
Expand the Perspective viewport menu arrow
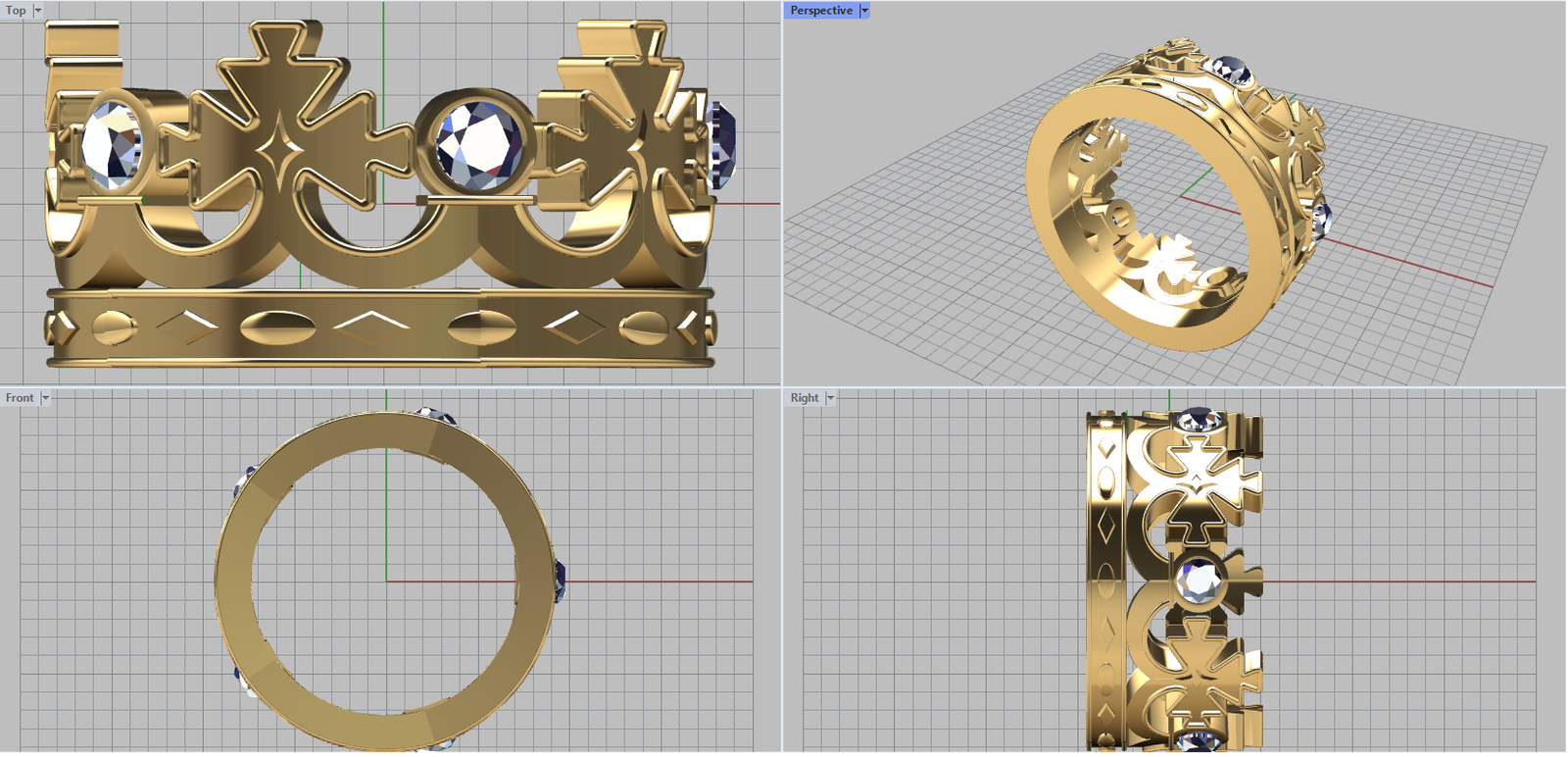[x=864, y=11]
